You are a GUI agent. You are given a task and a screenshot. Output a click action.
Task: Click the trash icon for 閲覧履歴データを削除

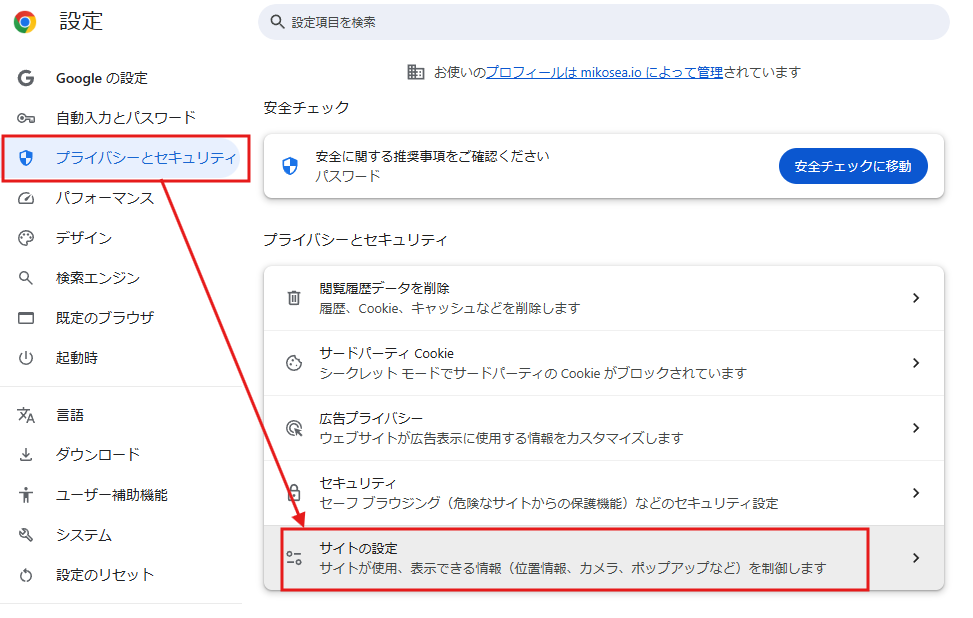pyautogui.click(x=294, y=298)
